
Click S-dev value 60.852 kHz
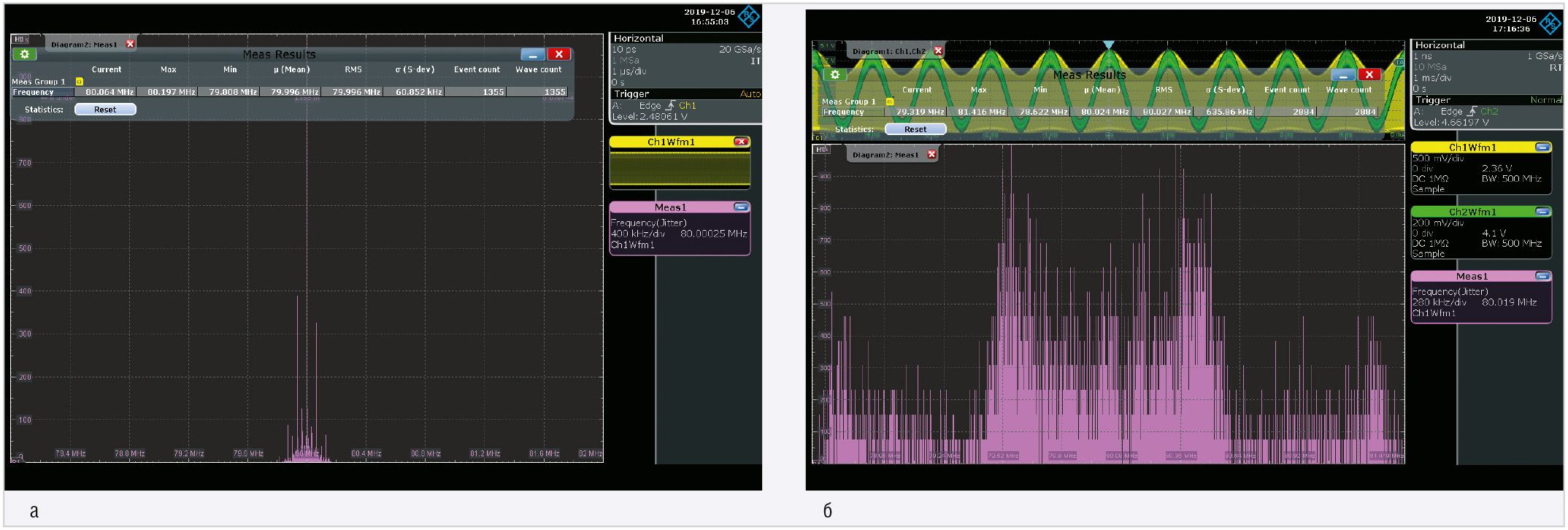click(x=413, y=92)
